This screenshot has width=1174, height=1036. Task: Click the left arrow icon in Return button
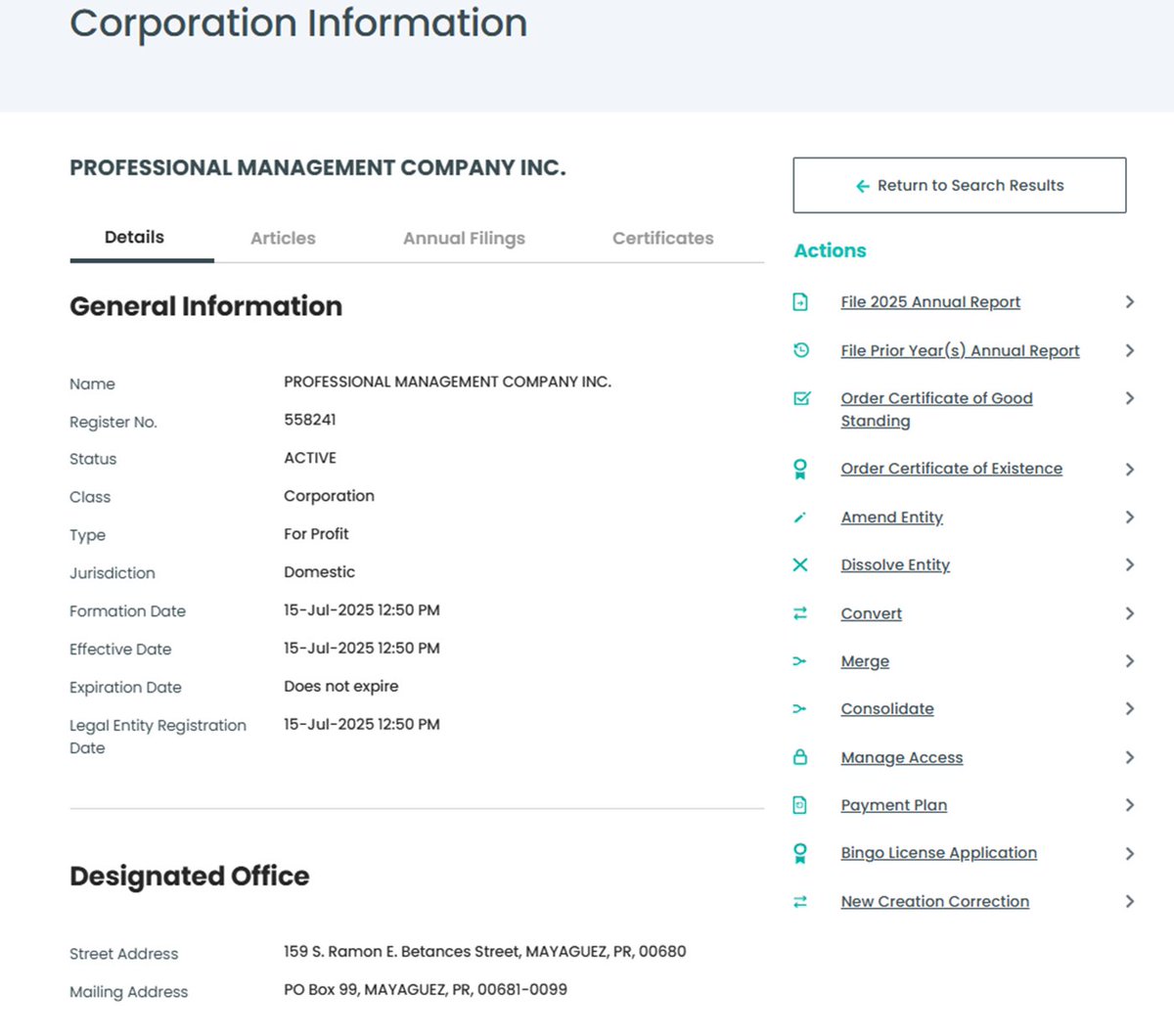click(x=863, y=186)
